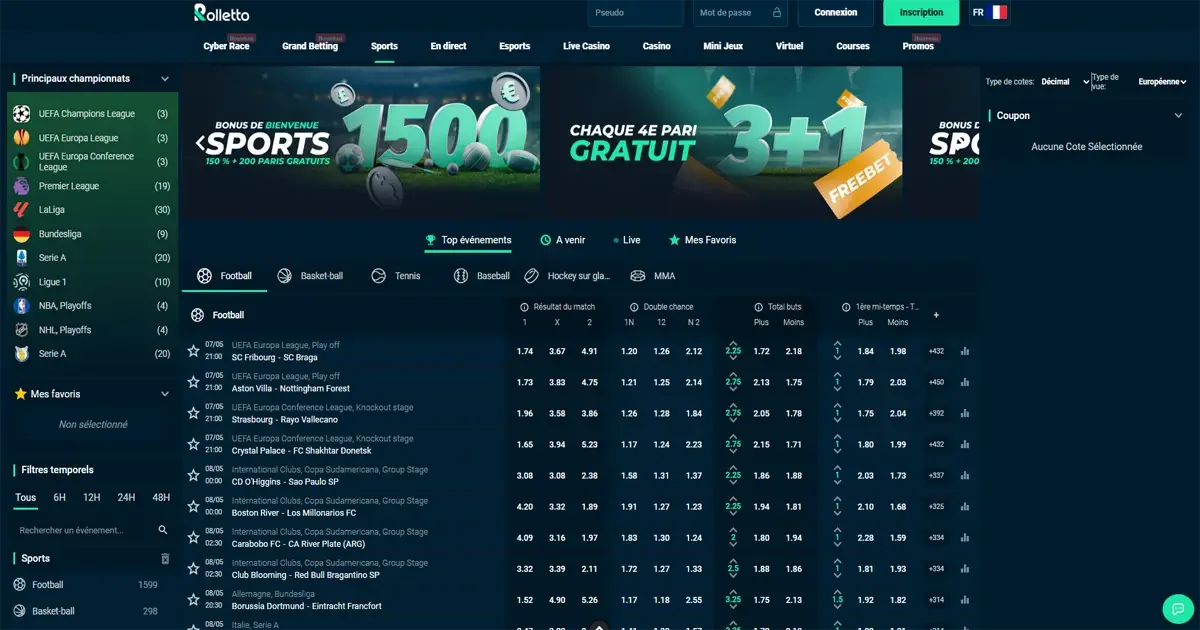Image resolution: width=1200 pixels, height=630 pixels.
Task: Click info icon beside Total buts
Action: 758,307
